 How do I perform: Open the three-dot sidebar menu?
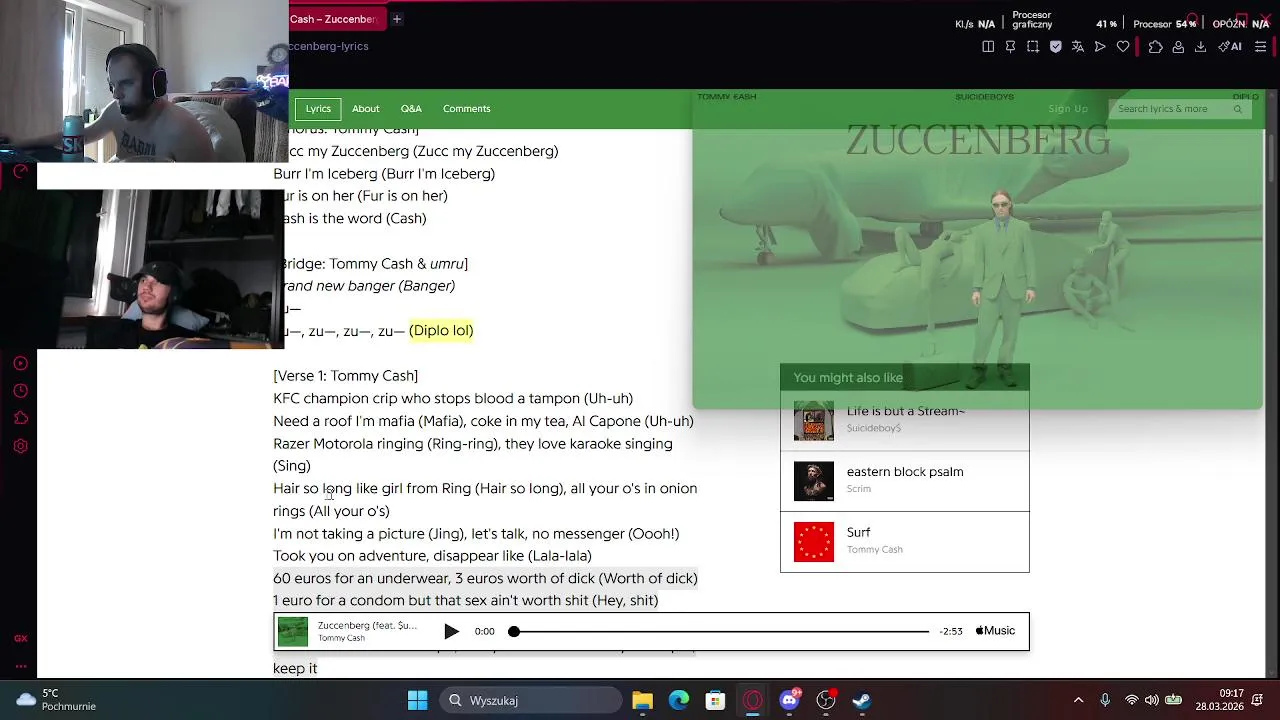20,665
